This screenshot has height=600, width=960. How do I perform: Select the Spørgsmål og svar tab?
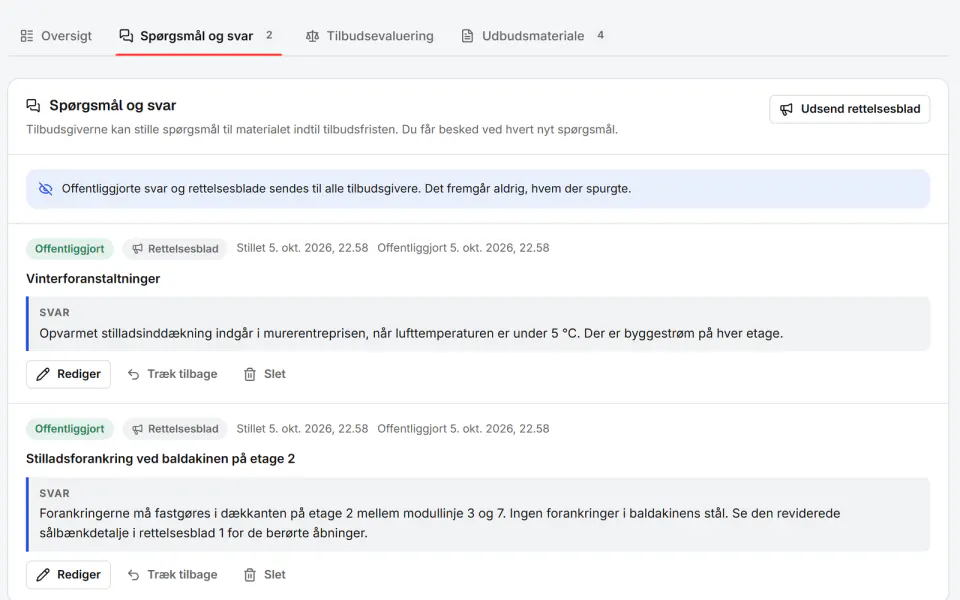pos(198,36)
